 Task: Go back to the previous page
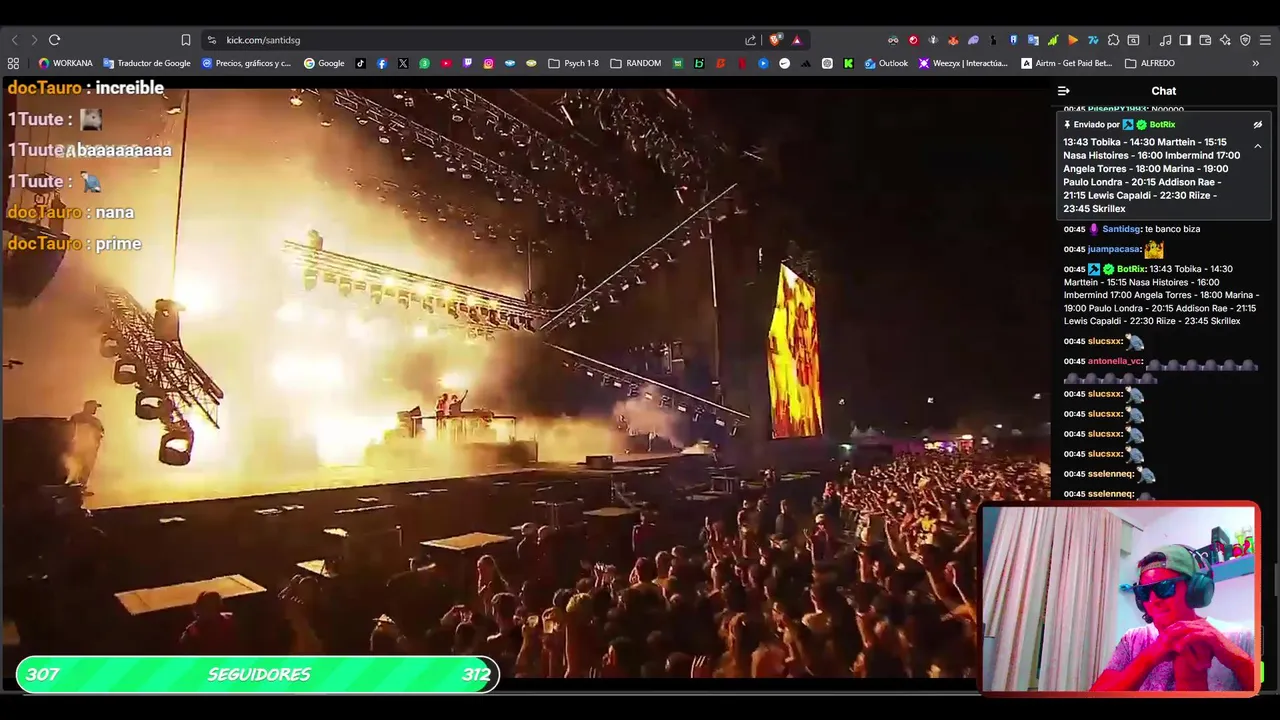[x=14, y=40]
